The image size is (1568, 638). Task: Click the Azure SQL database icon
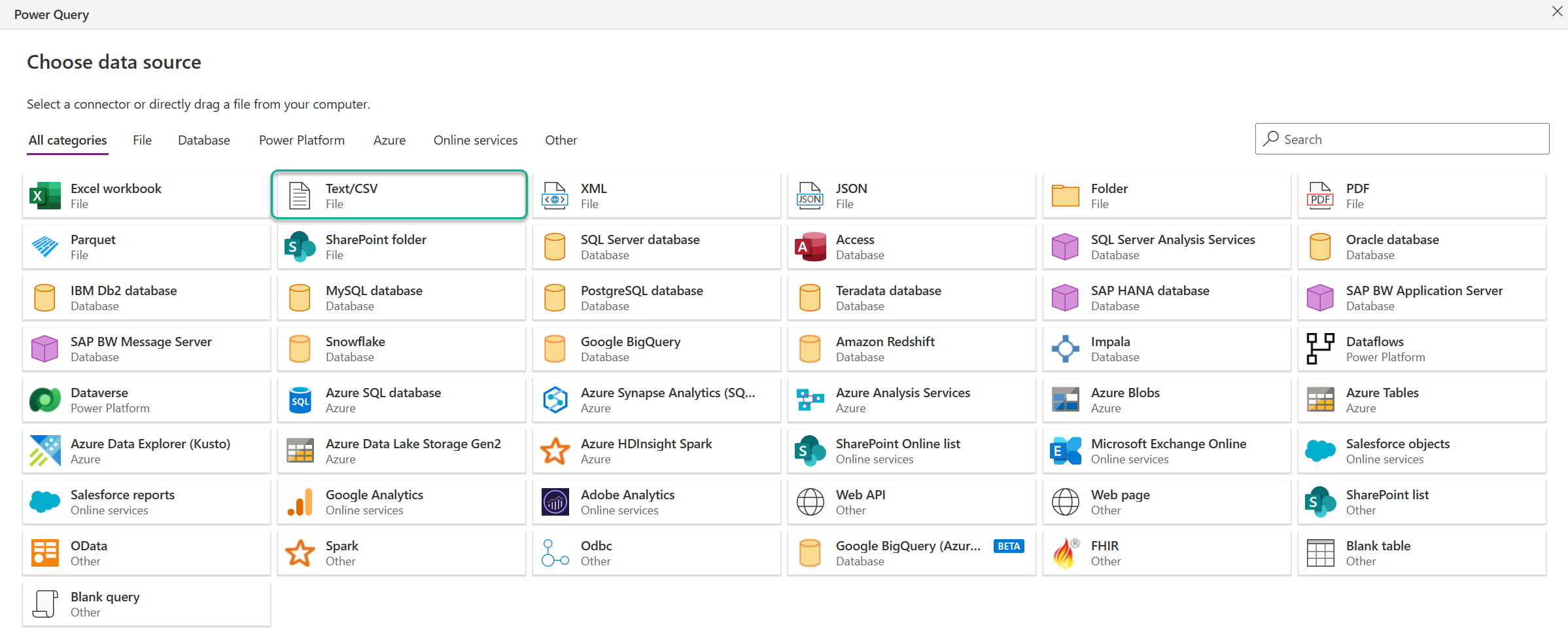(300, 400)
